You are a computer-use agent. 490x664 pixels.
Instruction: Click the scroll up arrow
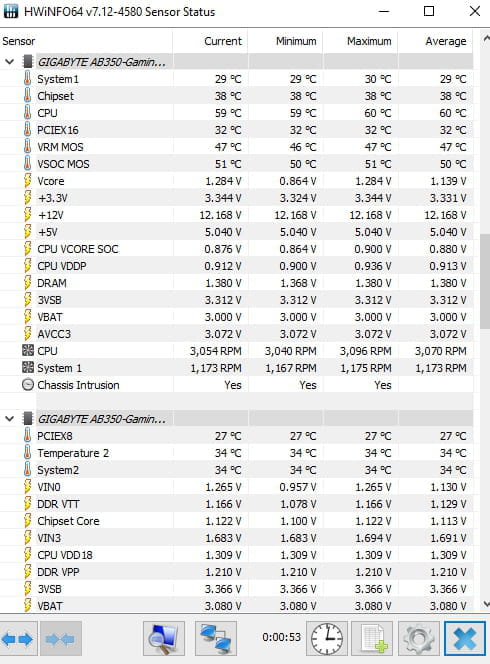(486, 39)
